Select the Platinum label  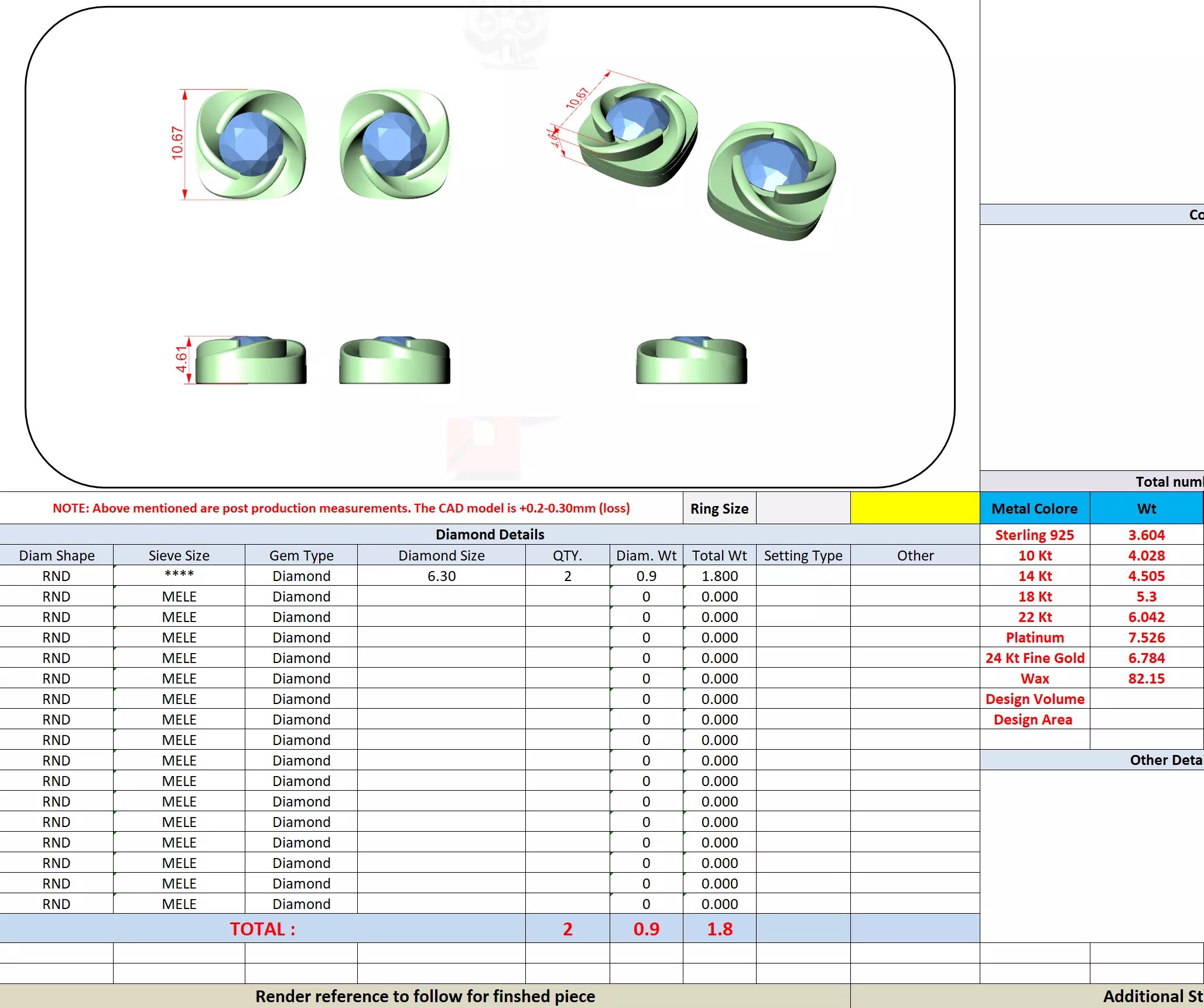tap(1035, 637)
